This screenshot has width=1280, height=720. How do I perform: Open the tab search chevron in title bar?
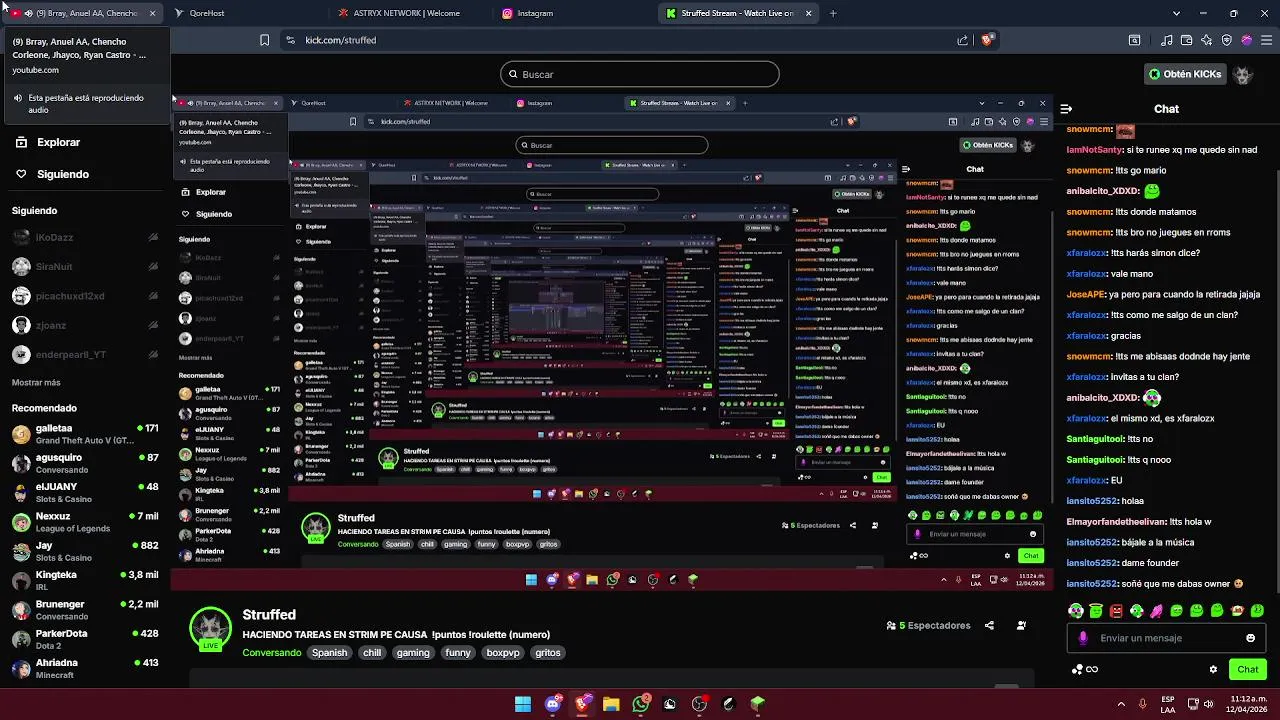(x=1176, y=13)
